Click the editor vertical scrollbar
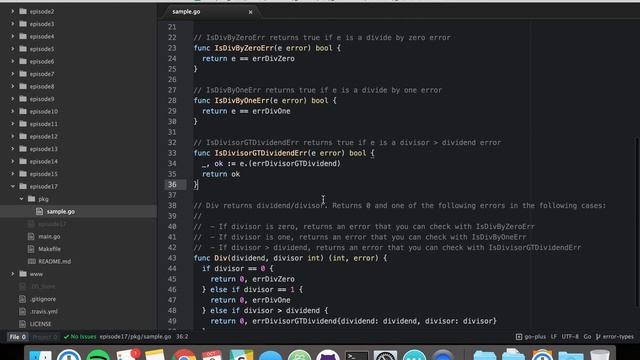Image resolution: width=640 pixels, height=360 pixels. (x=637, y=222)
